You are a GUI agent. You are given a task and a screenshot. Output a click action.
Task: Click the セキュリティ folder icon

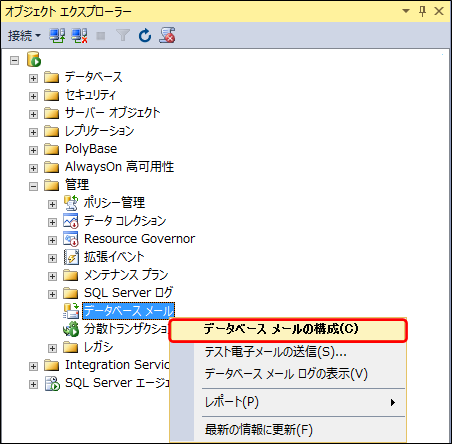click(x=52, y=95)
